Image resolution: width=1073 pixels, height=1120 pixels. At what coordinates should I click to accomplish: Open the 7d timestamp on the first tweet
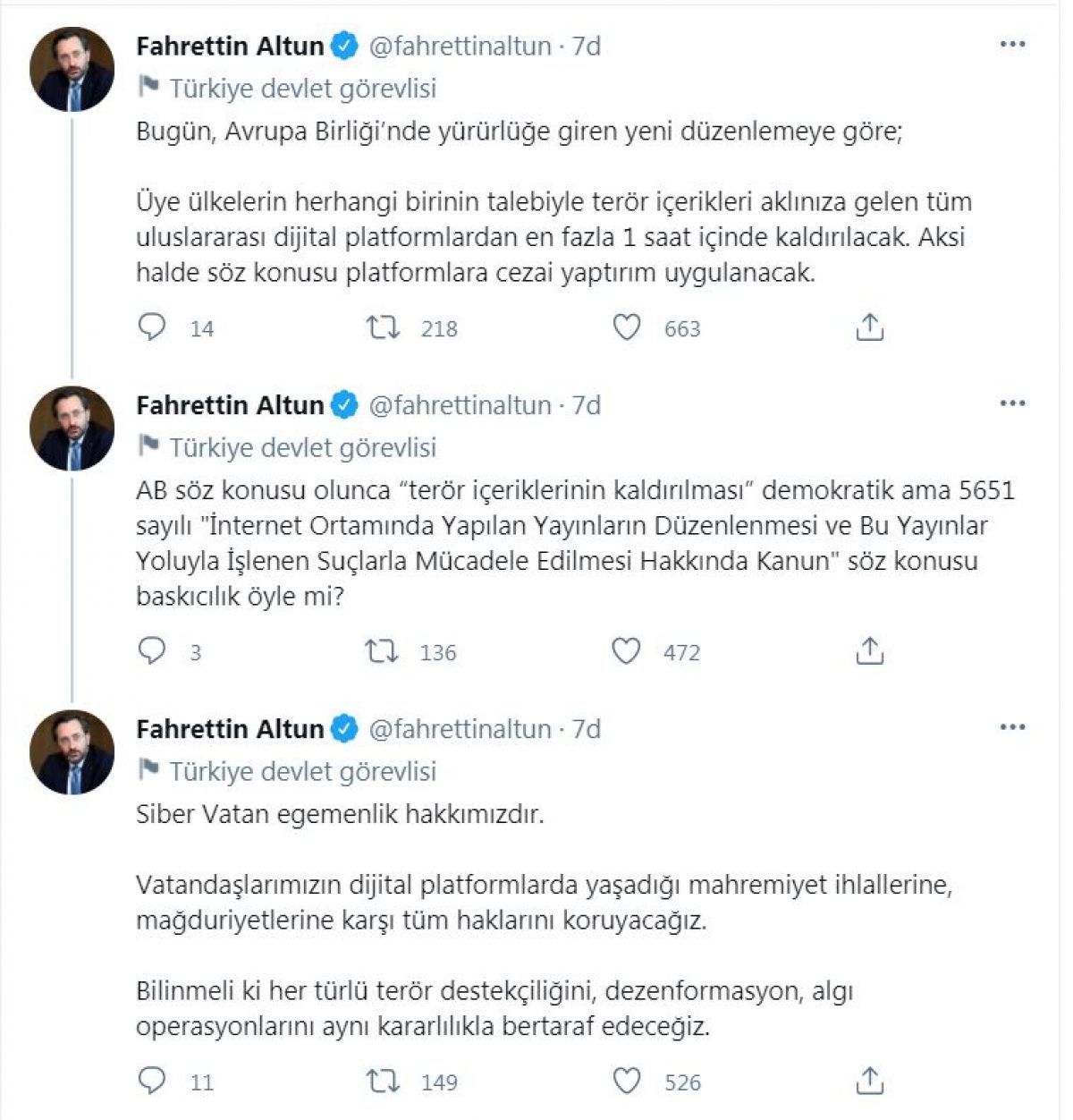coord(587,46)
